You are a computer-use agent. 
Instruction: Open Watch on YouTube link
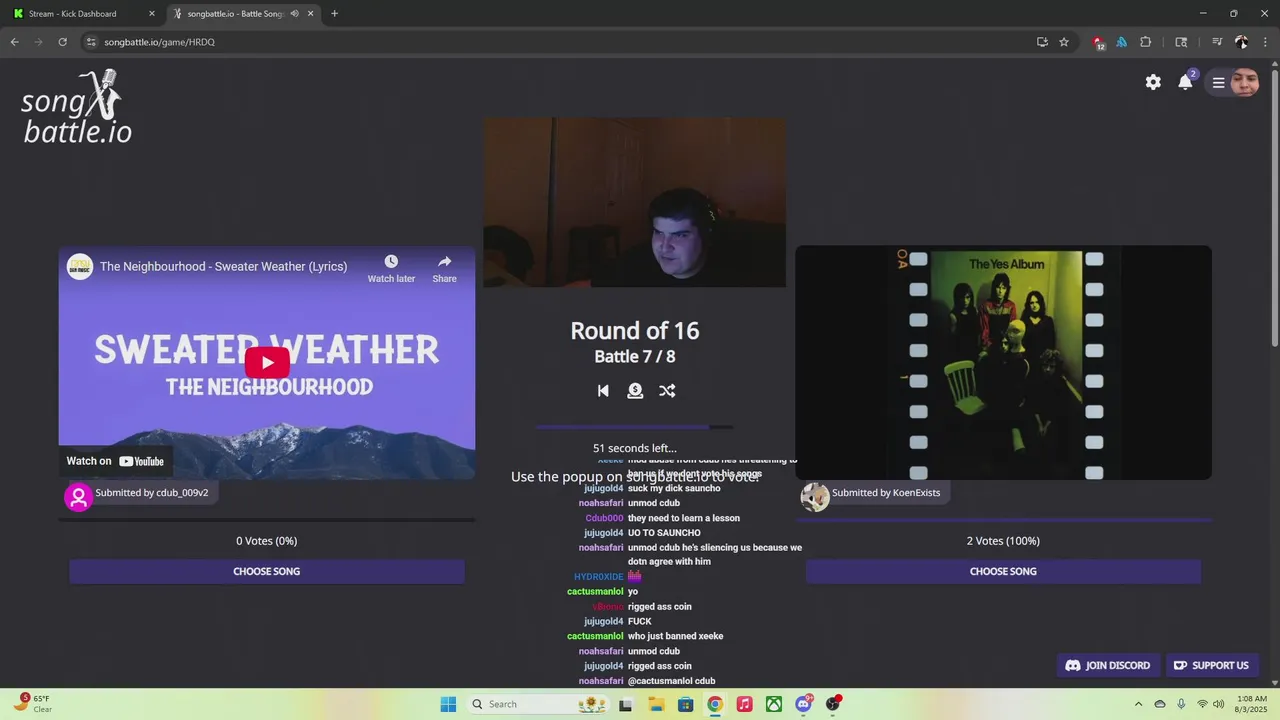tap(115, 461)
